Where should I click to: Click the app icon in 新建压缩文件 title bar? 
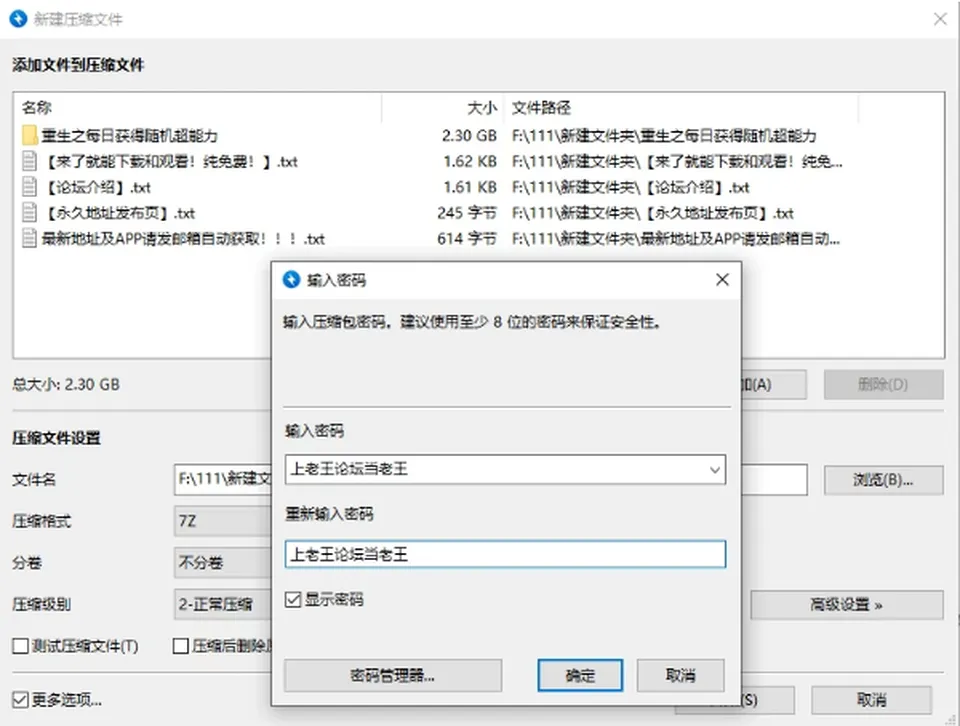point(18,19)
